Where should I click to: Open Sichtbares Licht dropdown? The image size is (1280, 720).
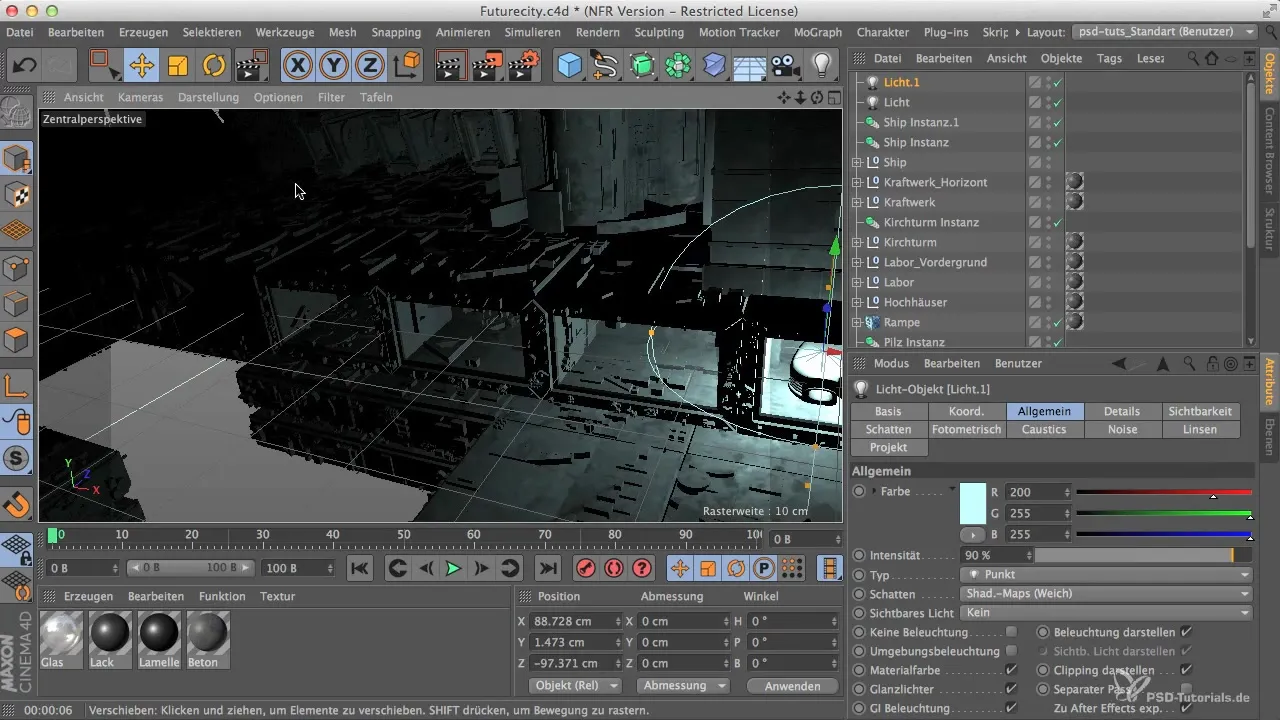coord(1107,613)
